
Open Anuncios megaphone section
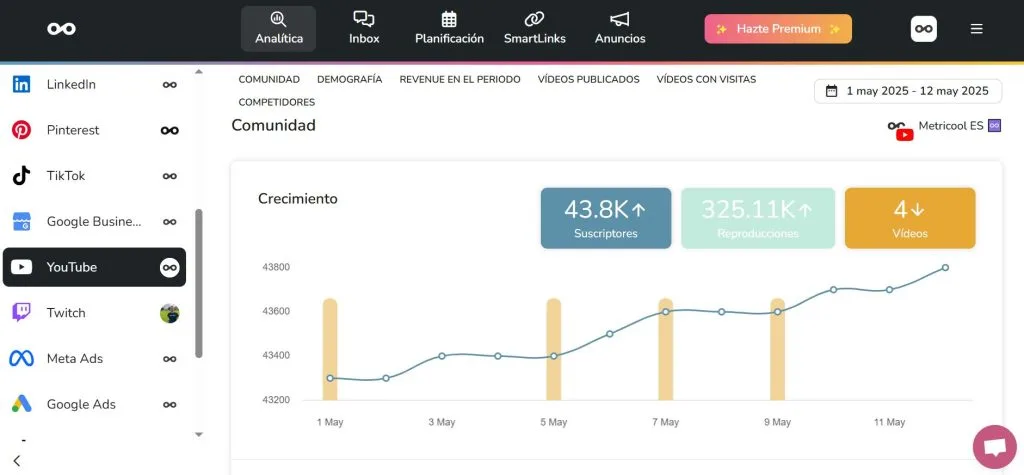coord(620,28)
